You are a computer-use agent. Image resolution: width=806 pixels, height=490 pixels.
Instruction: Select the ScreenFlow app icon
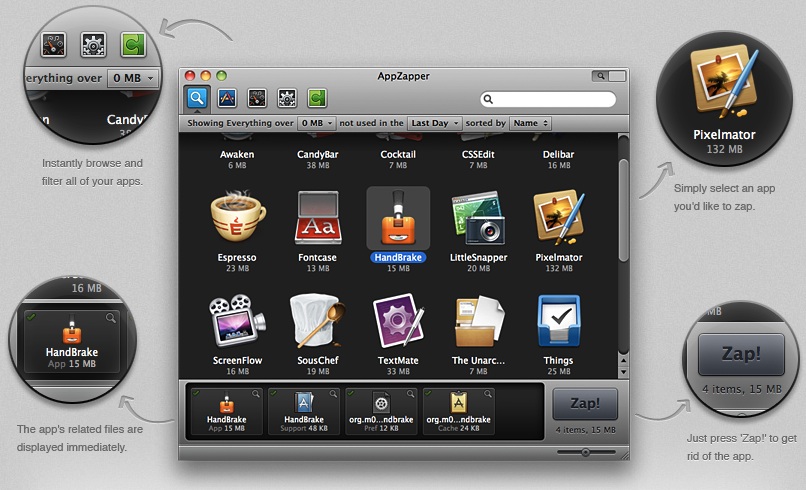coord(237,321)
